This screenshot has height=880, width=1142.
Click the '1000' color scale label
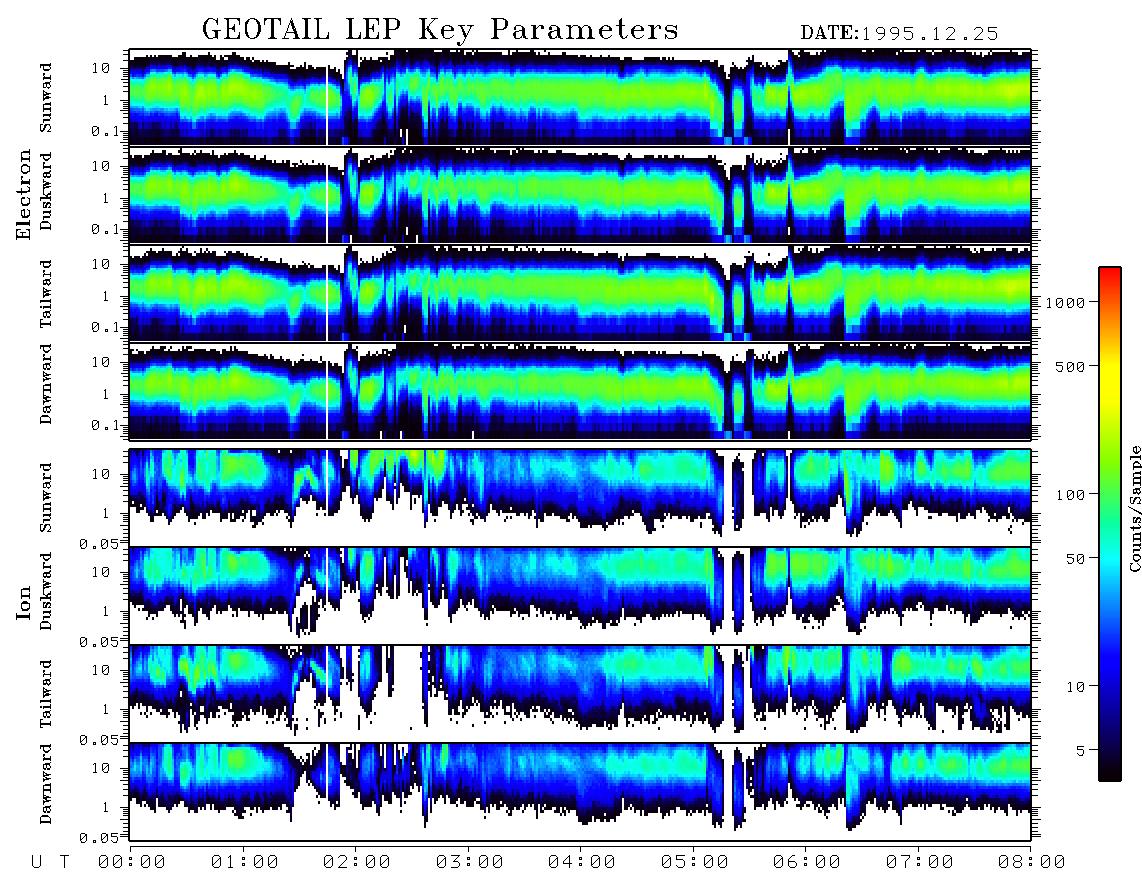point(1065,303)
